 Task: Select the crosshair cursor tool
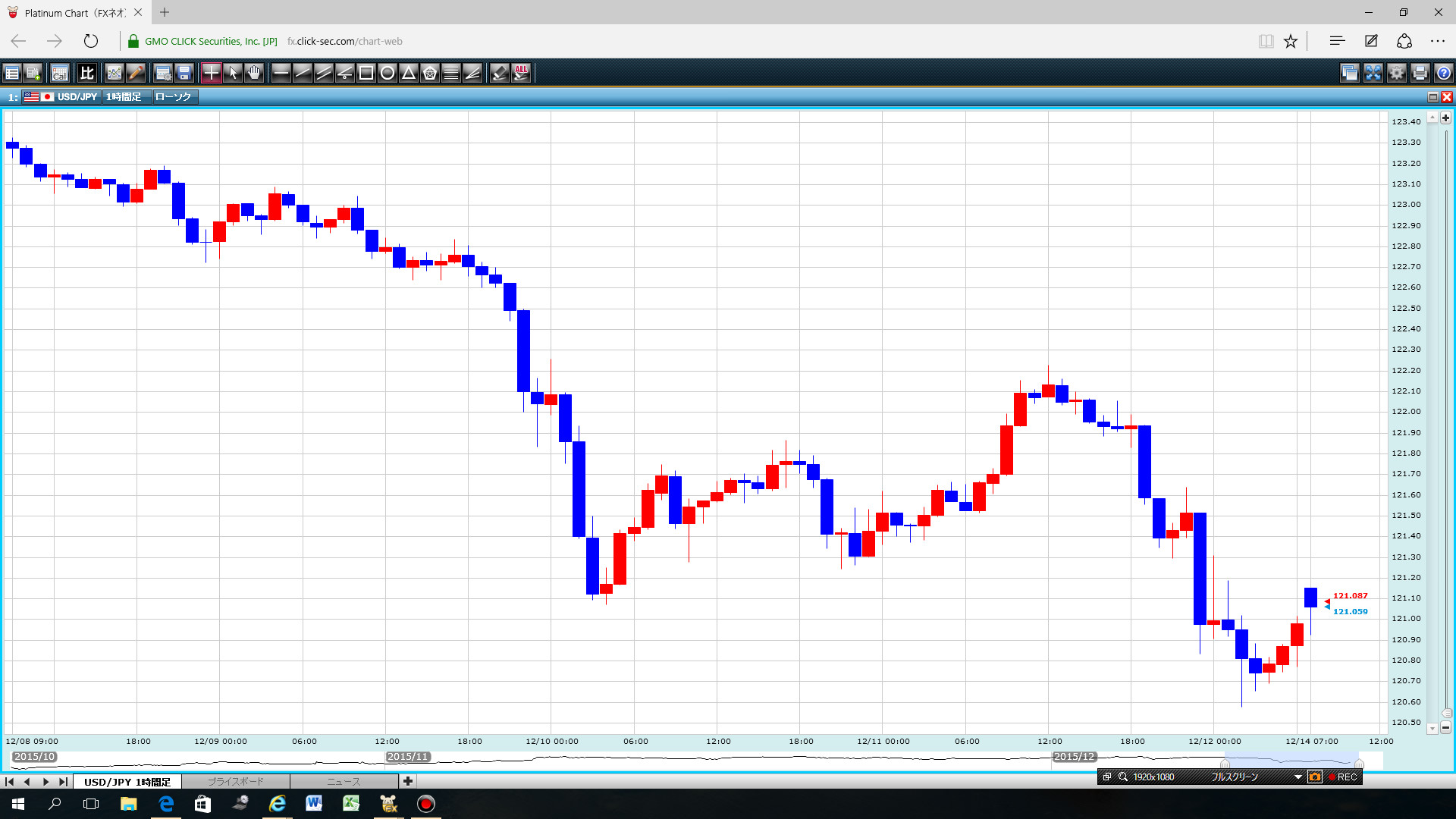(x=212, y=73)
